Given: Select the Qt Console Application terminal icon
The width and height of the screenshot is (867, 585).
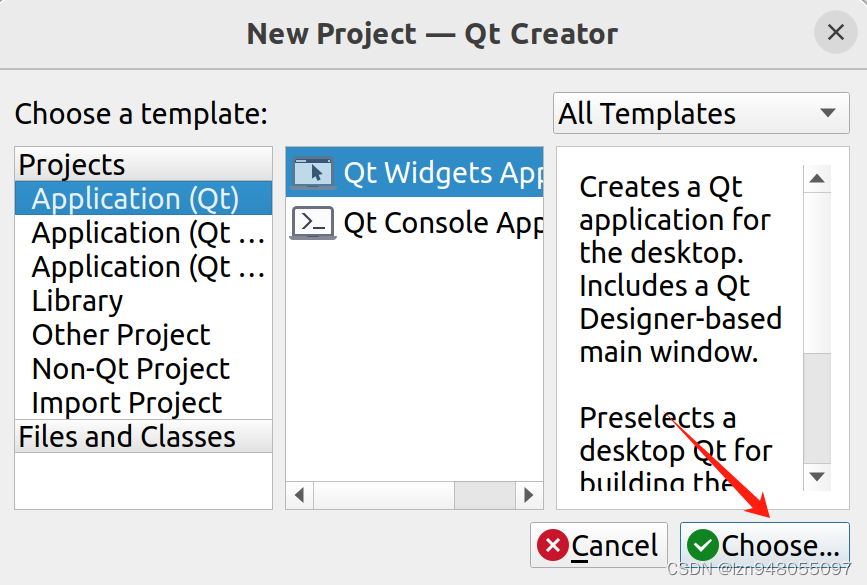Looking at the screenshot, I should [313, 223].
